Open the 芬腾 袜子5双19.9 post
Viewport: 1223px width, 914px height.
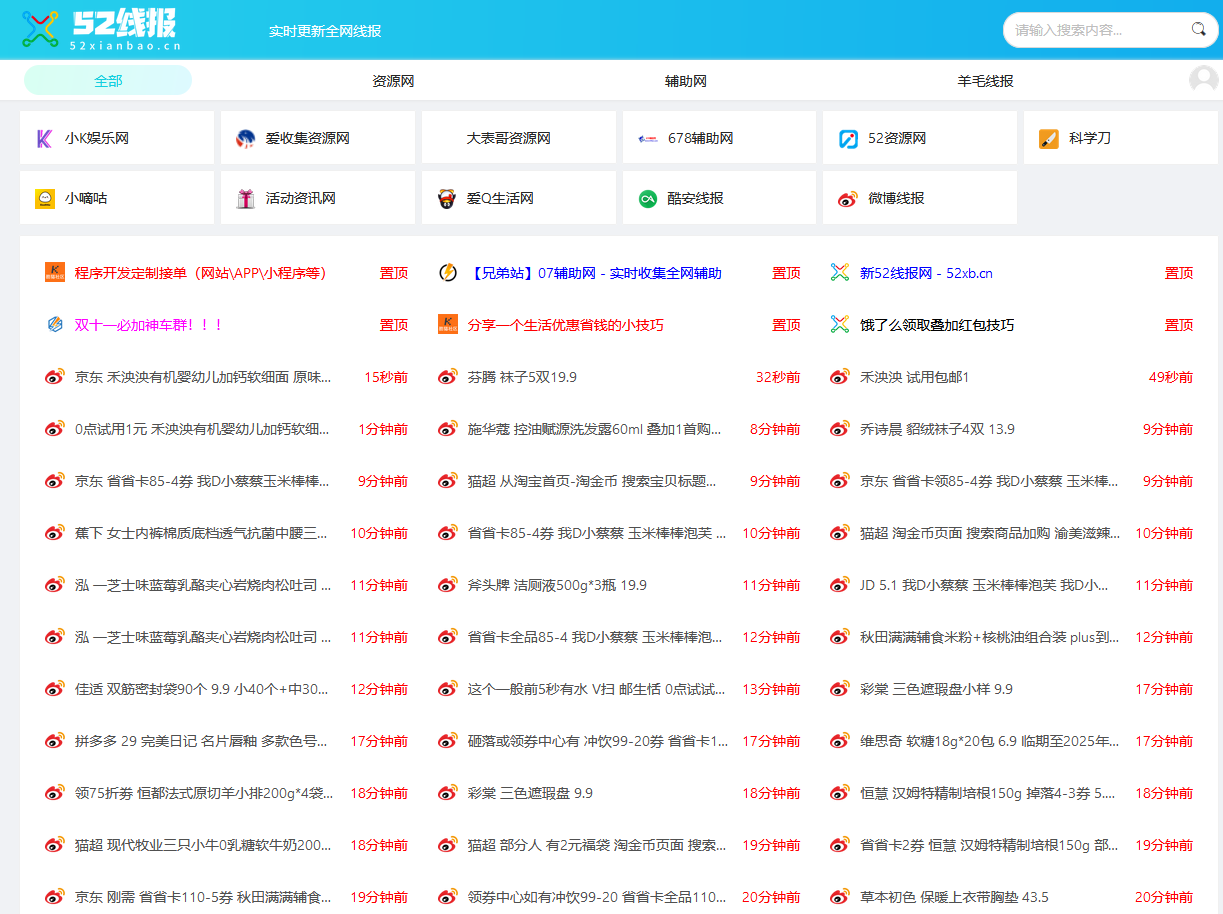[x=522, y=377]
